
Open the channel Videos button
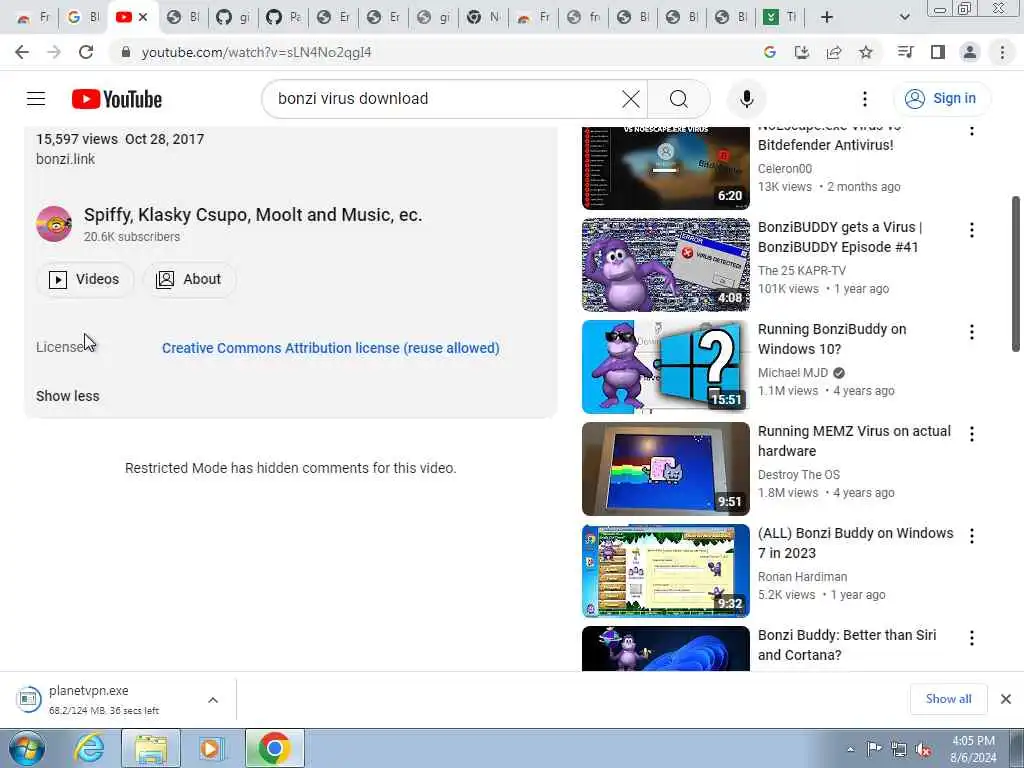click(x=85, y=280)
